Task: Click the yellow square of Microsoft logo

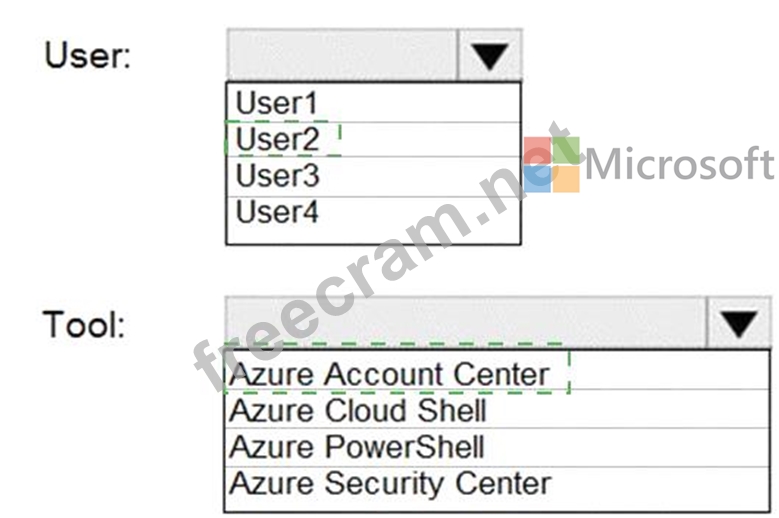Action: (x=566, y=179)
